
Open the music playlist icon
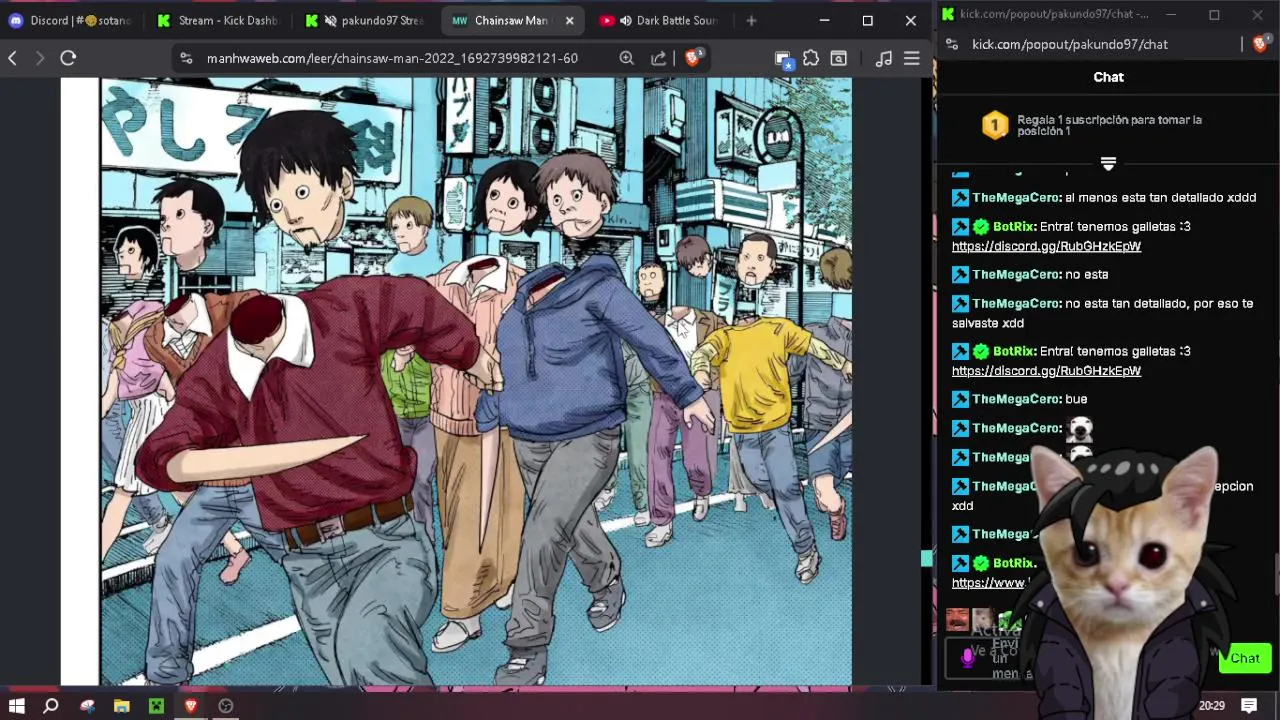tap(883, 58)
